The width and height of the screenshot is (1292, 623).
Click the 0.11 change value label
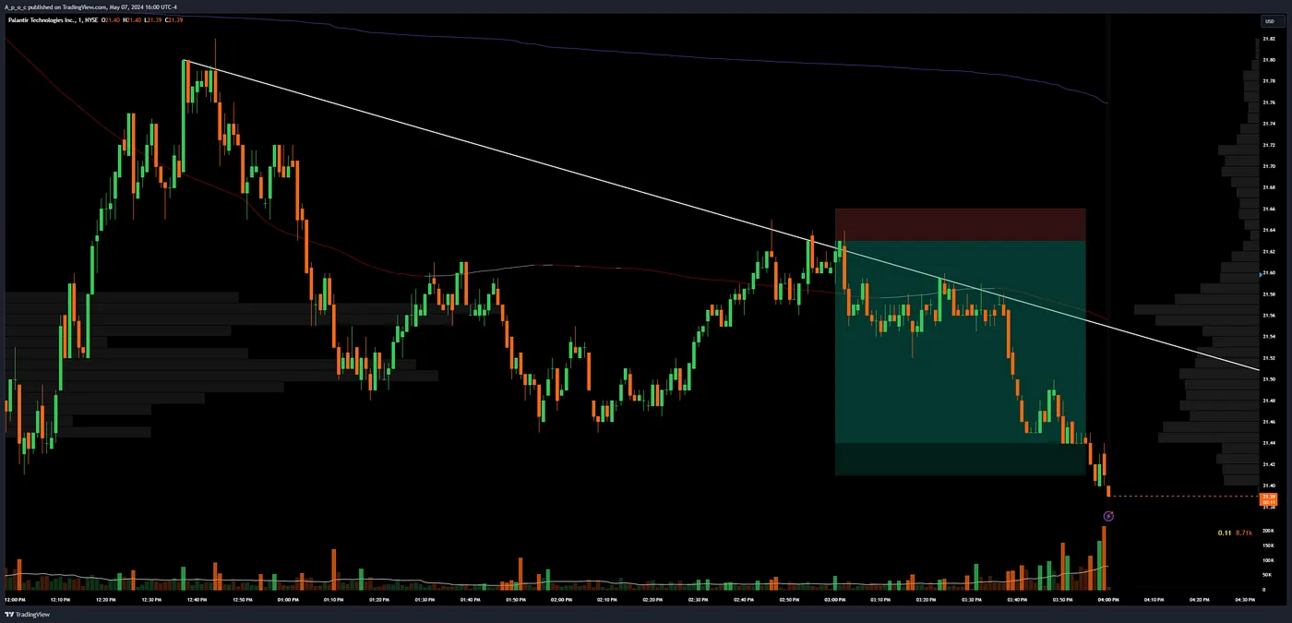click(x=1224, y=533)
